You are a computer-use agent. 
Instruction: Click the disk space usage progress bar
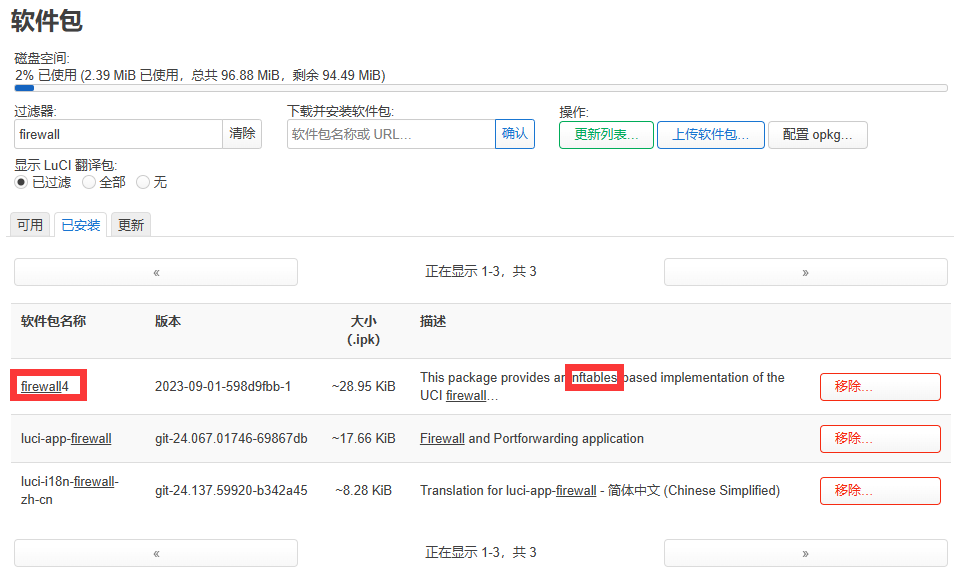pos(481,88)
